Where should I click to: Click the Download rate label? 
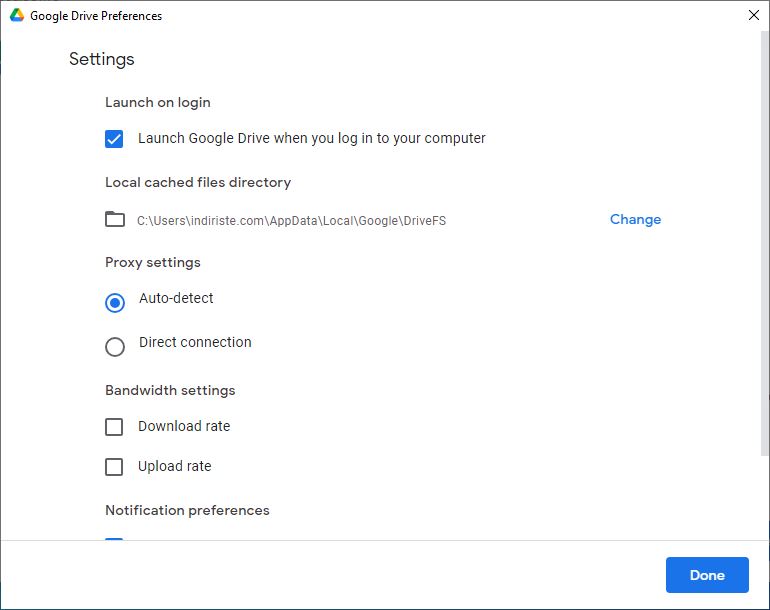coord(184,426)
